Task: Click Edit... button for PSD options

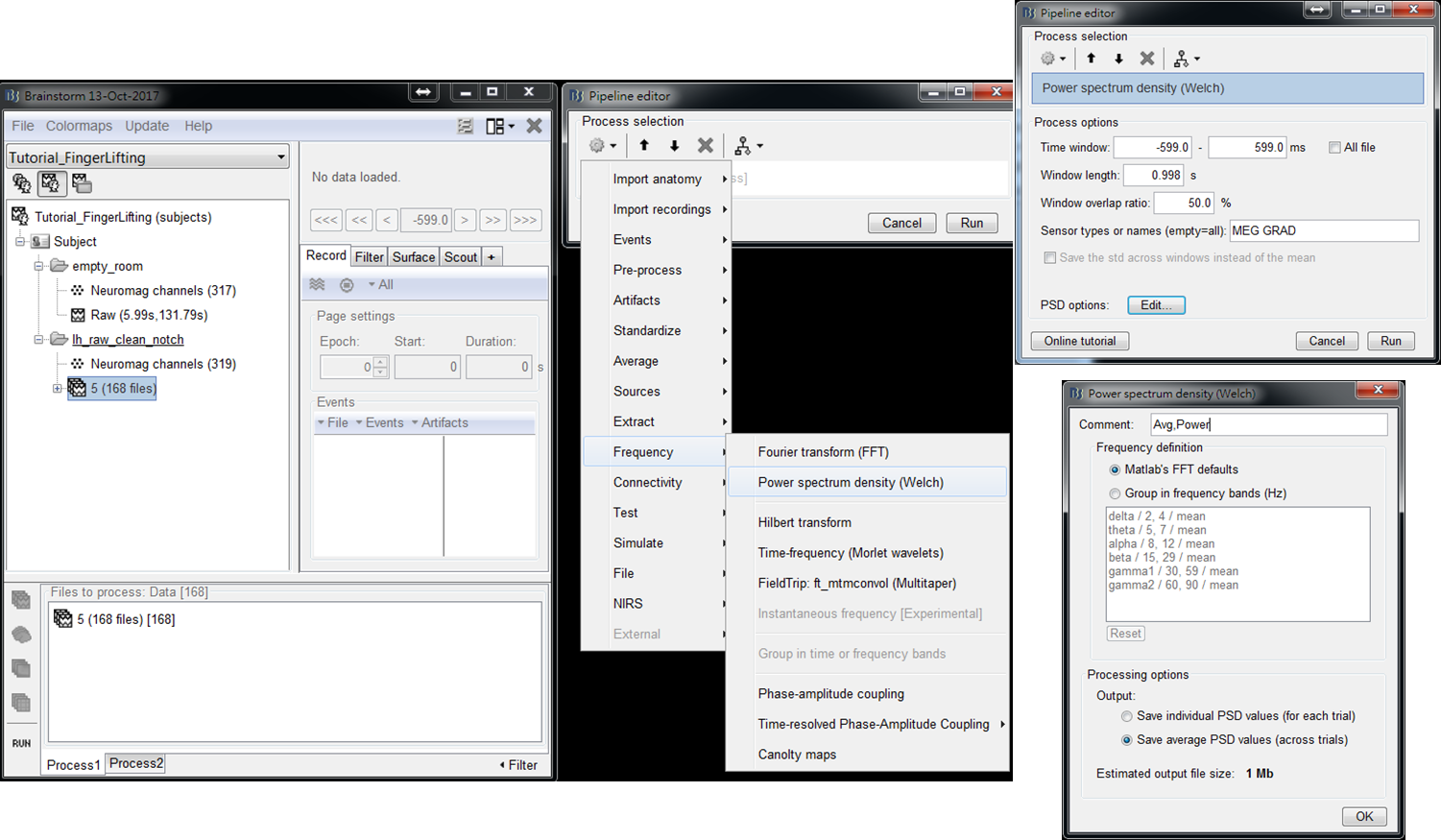Action: point(1156,305)
